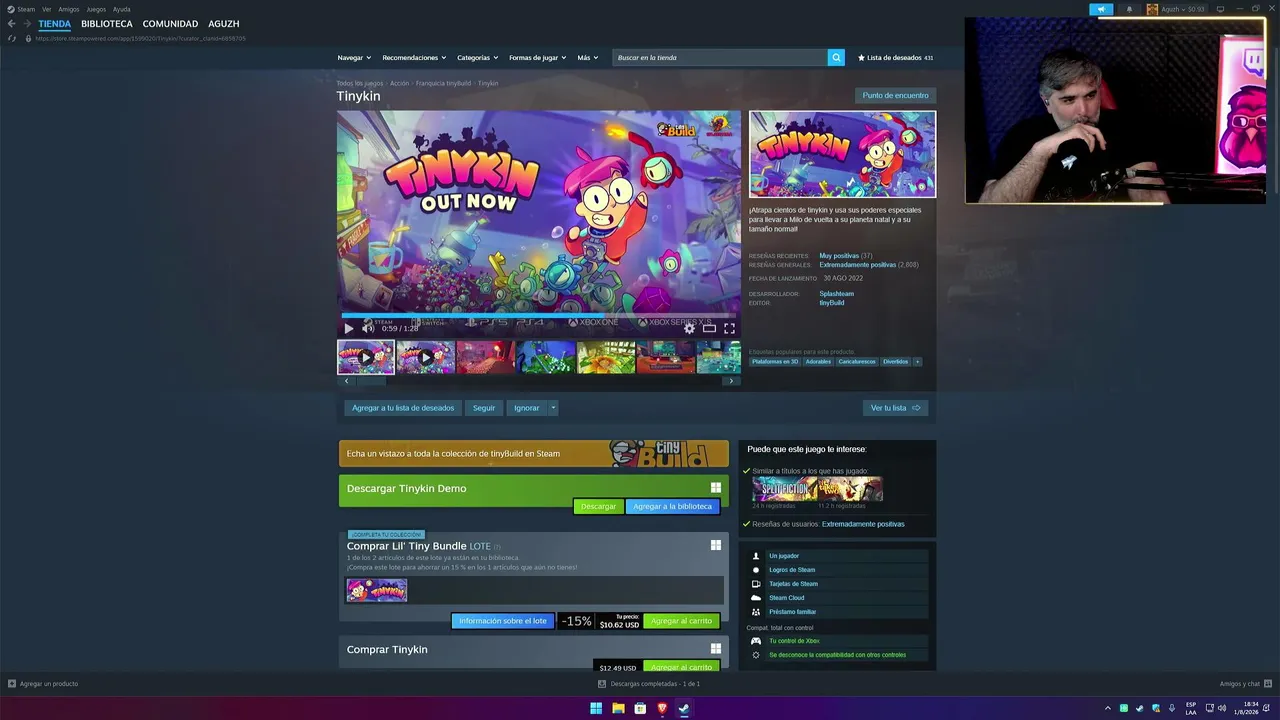
Task: Switch to the COMUNIDAD tab
Action: [x=170, y=24]
